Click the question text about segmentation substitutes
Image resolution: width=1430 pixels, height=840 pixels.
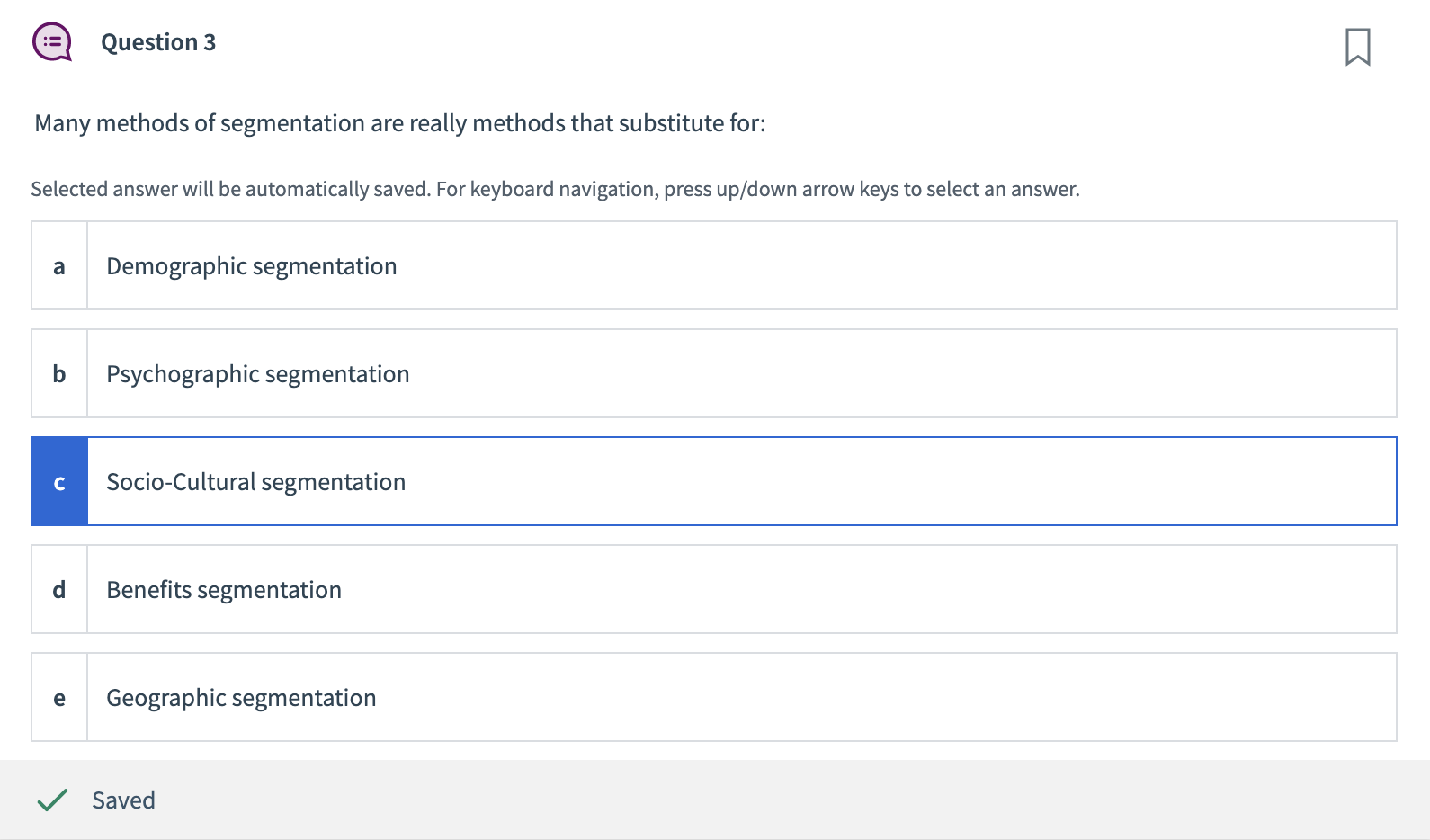point(400,123)
